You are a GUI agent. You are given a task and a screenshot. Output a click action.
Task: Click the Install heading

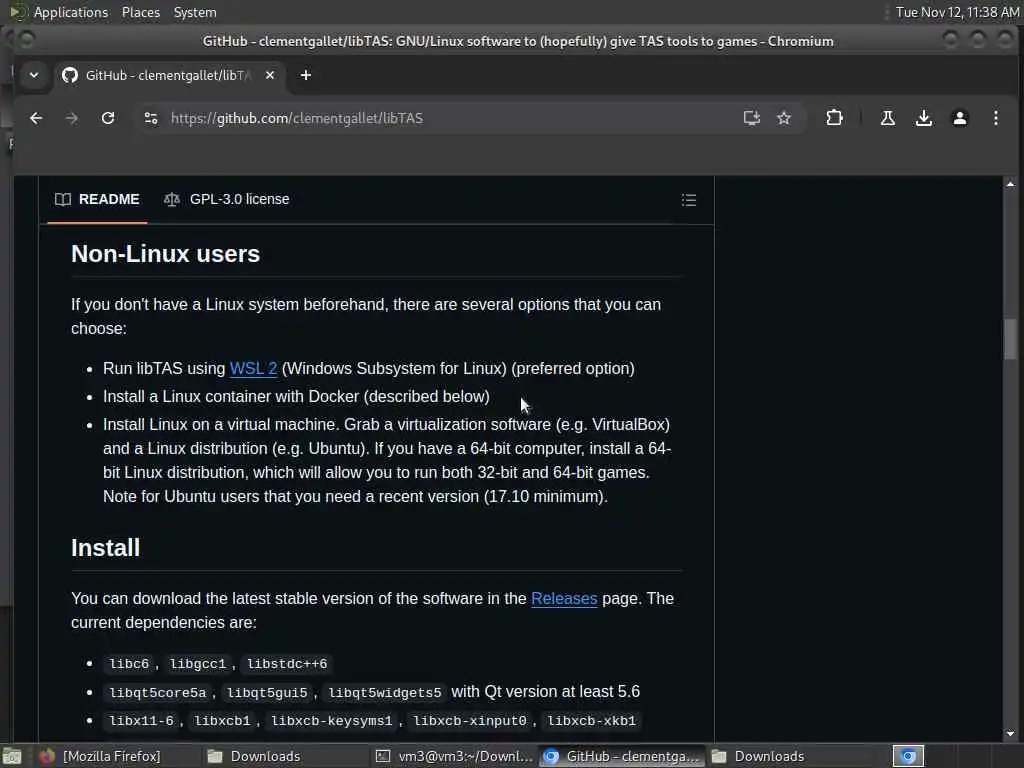[x=105, y=548]
